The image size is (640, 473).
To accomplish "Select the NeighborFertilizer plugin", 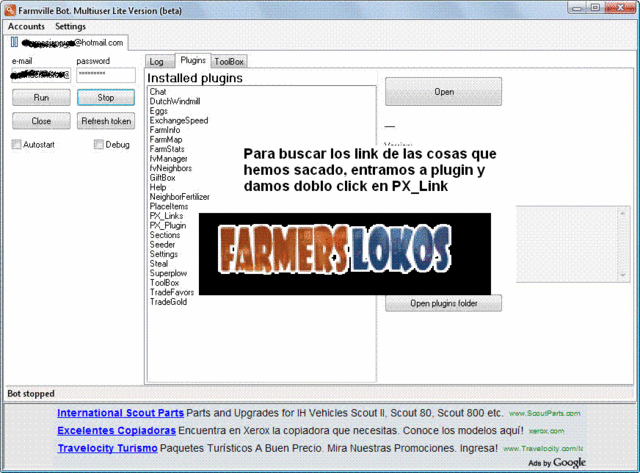I will [179, 197].
